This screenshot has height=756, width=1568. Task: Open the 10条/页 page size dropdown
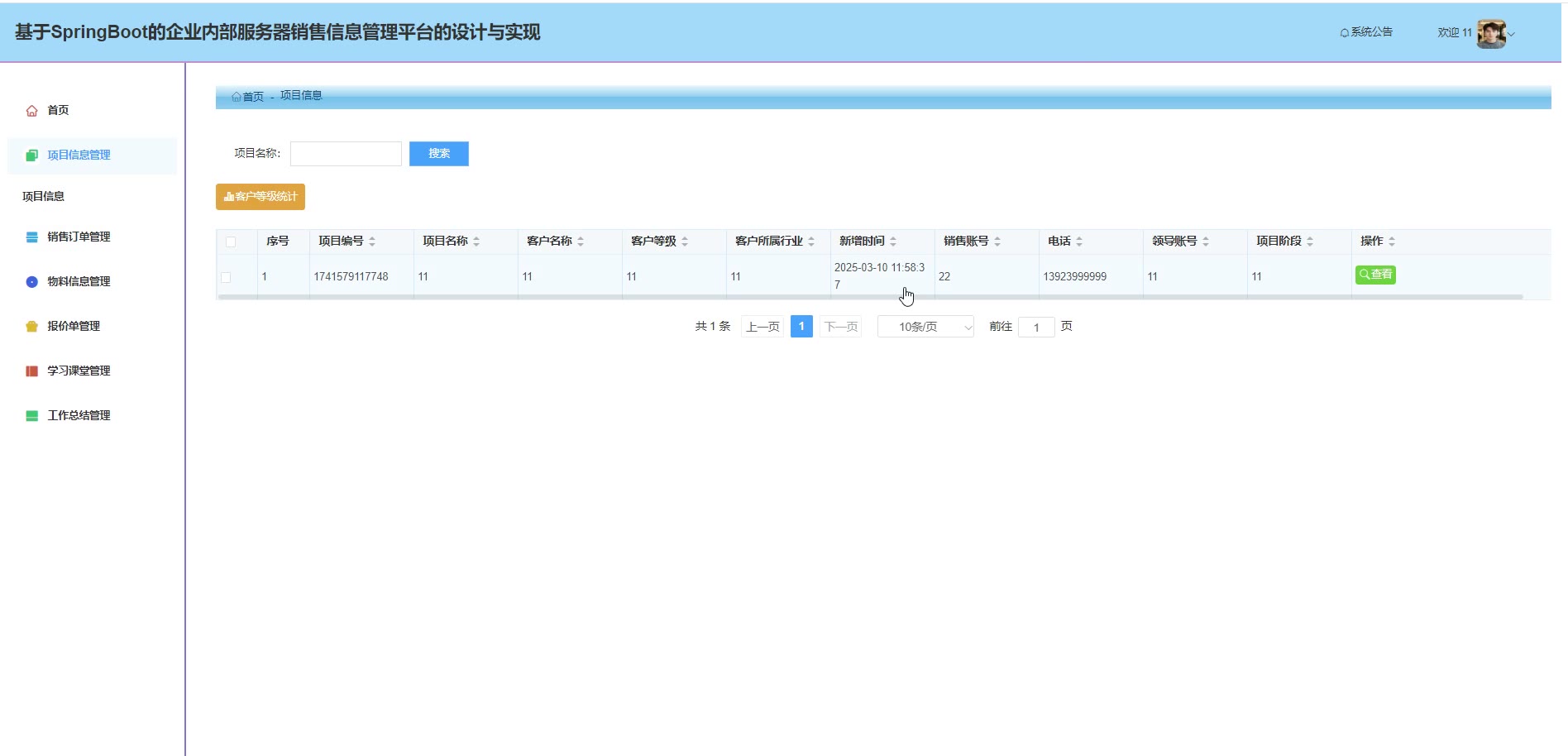click(925, 327)
